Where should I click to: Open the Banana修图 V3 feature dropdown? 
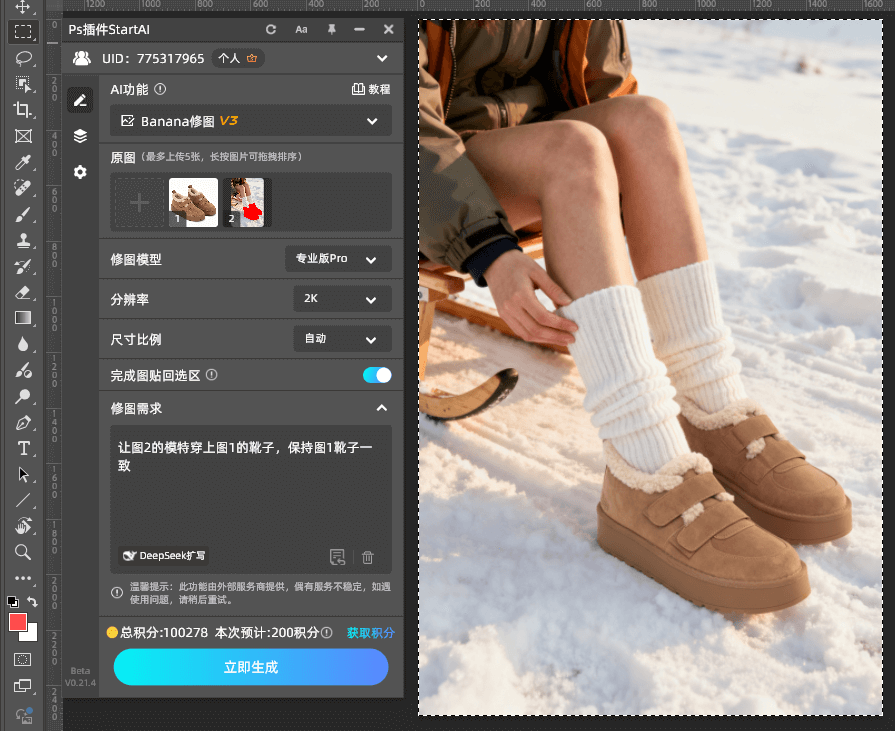[250, 119]
